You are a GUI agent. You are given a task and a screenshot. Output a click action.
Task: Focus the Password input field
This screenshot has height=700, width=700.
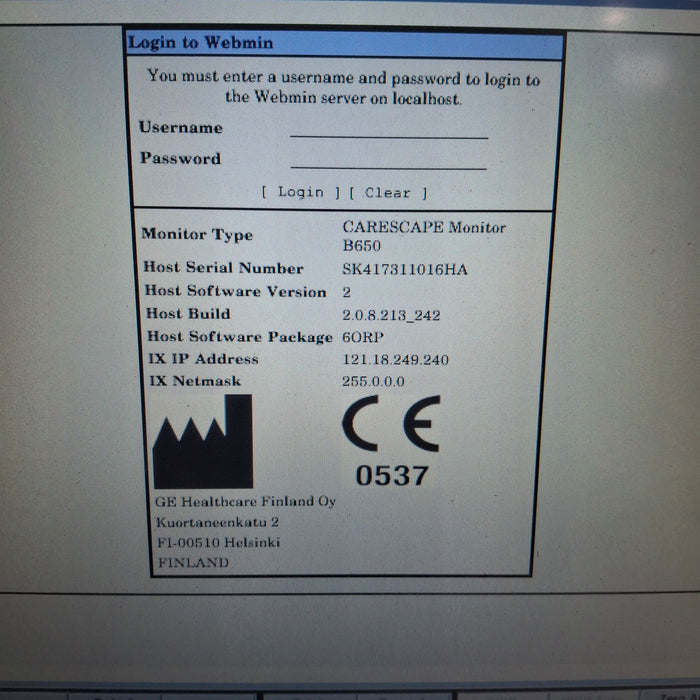pos(388,160)
